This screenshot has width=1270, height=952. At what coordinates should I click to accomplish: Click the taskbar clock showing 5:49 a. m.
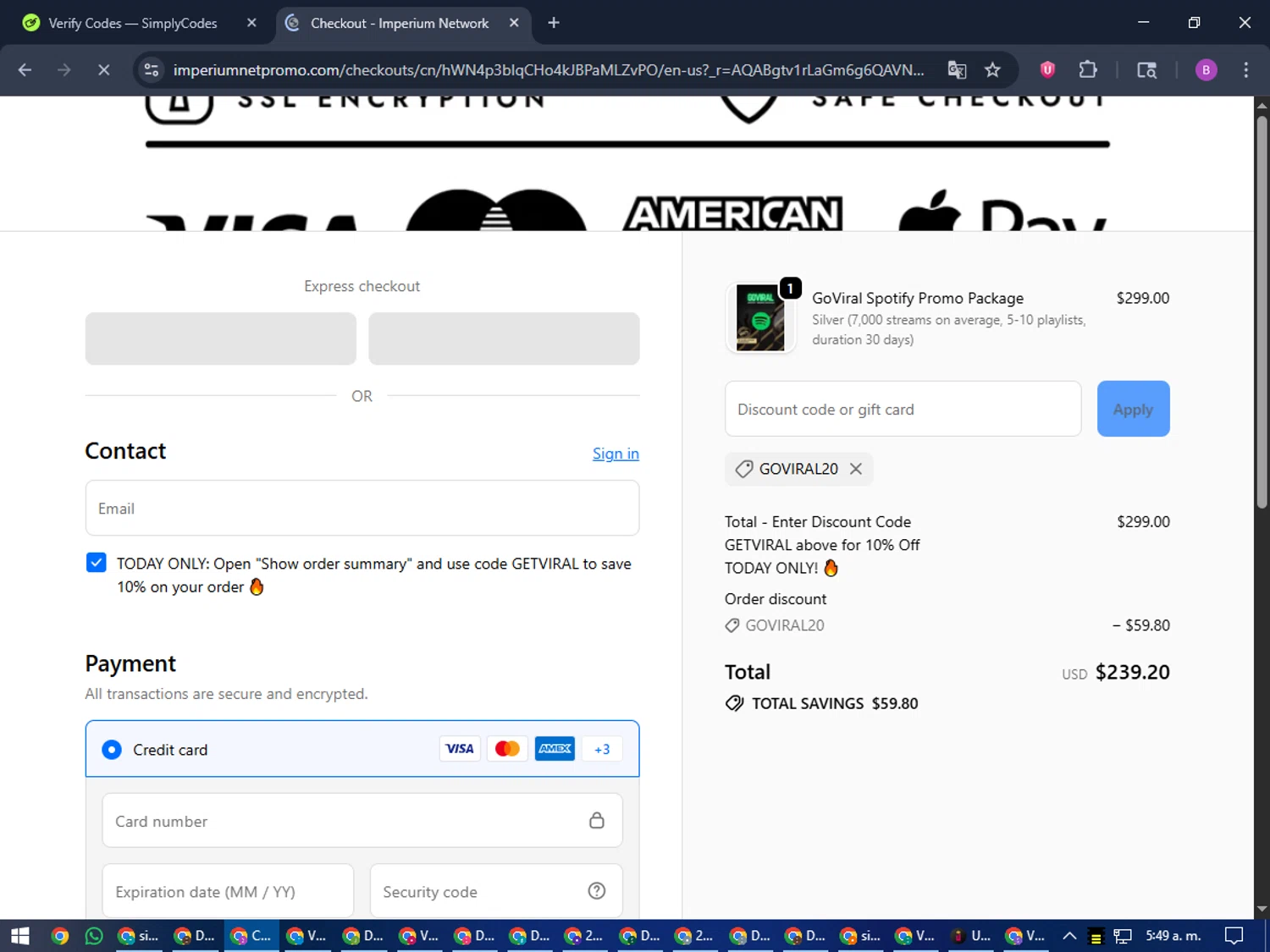click(1173, 936)
